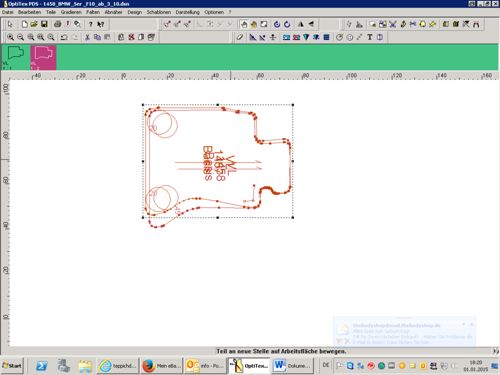
Task: Click the zoom in magnifier icon
Action: coord(11,37)
